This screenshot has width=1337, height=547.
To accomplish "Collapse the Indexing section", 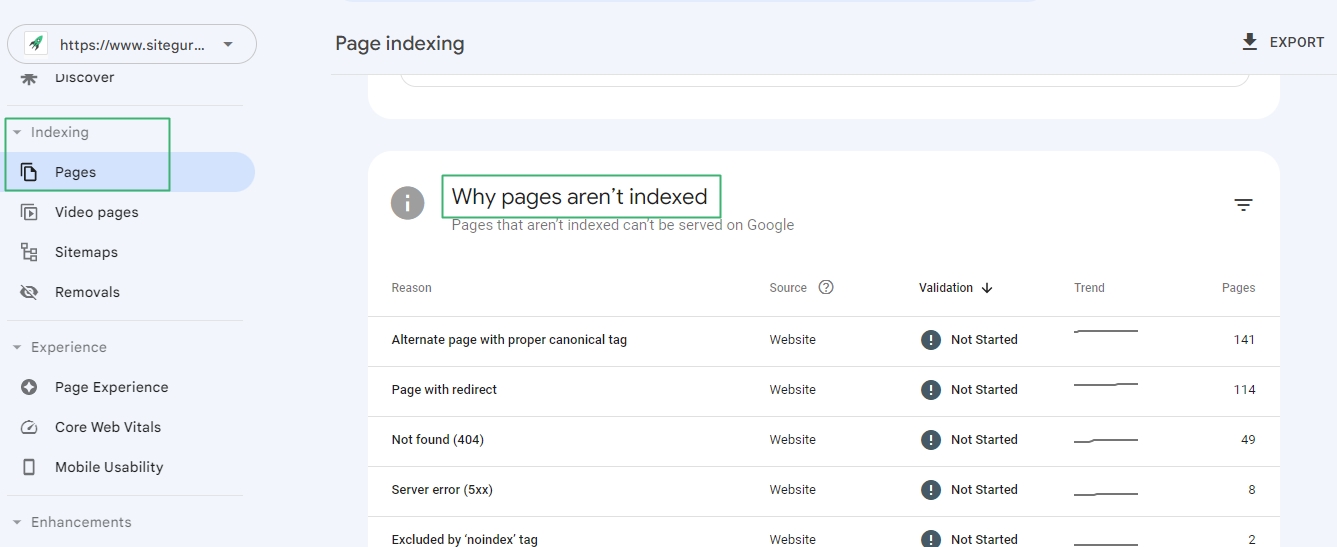I will click(17, 132).
